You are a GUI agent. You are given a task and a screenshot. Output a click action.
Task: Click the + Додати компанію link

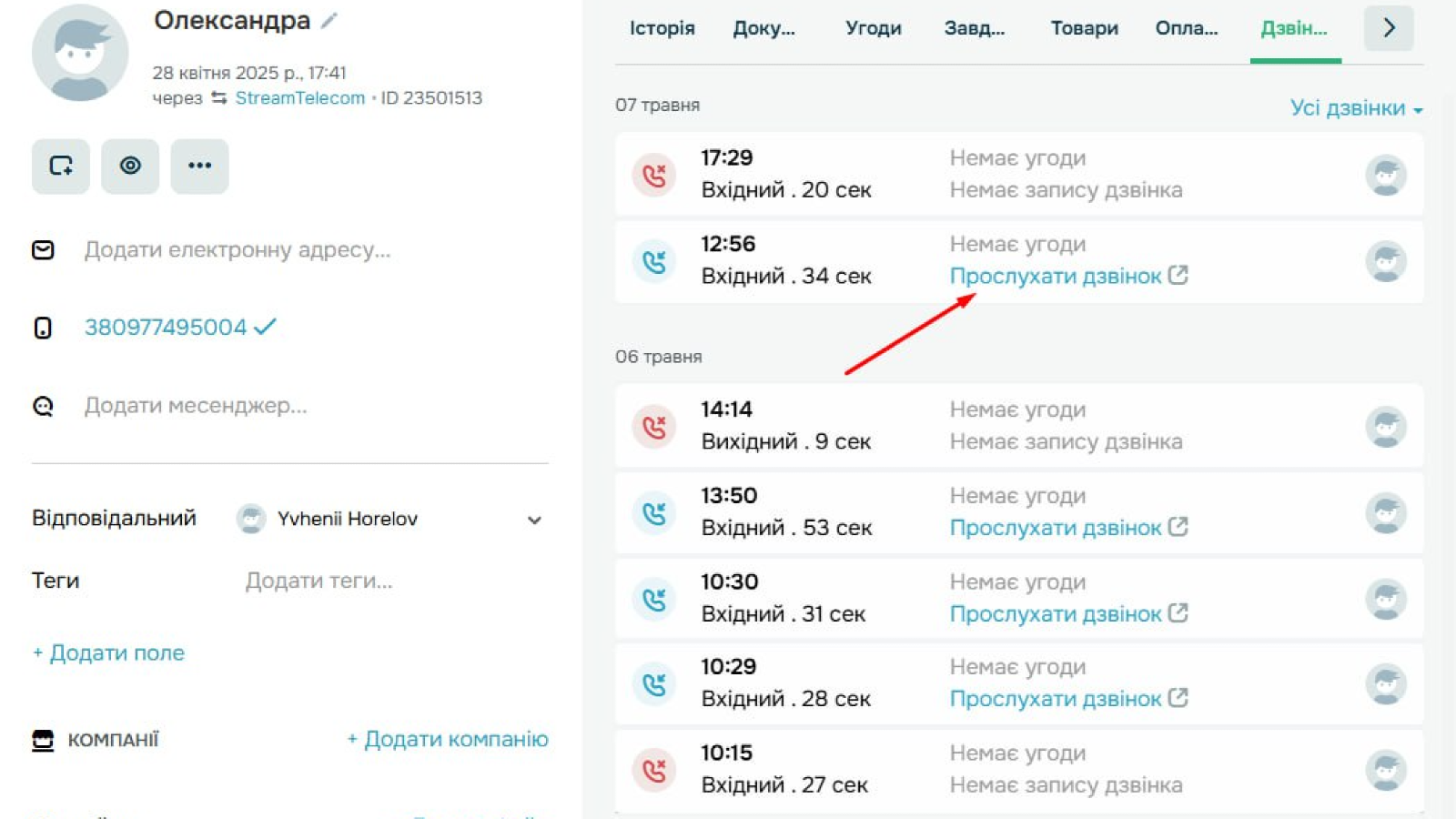click(448, 739)
